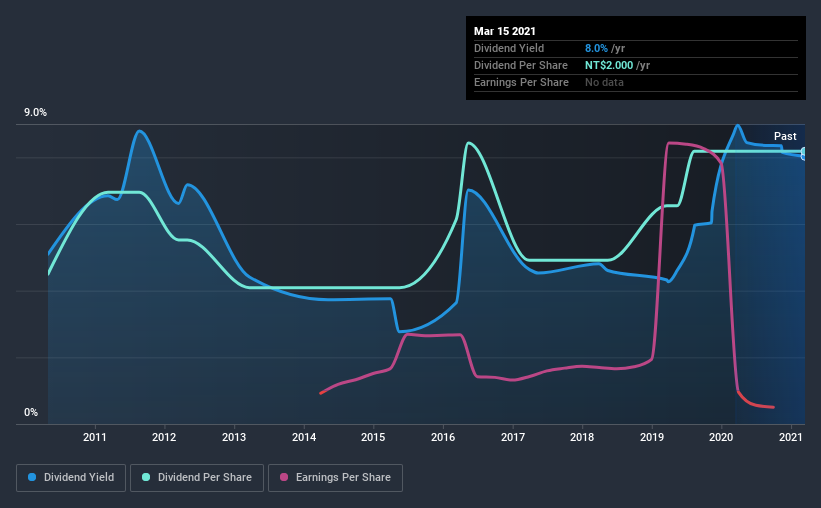Click the Dividend Per Share row label in tooltip
Screen dimensions: 821x508
tap(521, 65)
